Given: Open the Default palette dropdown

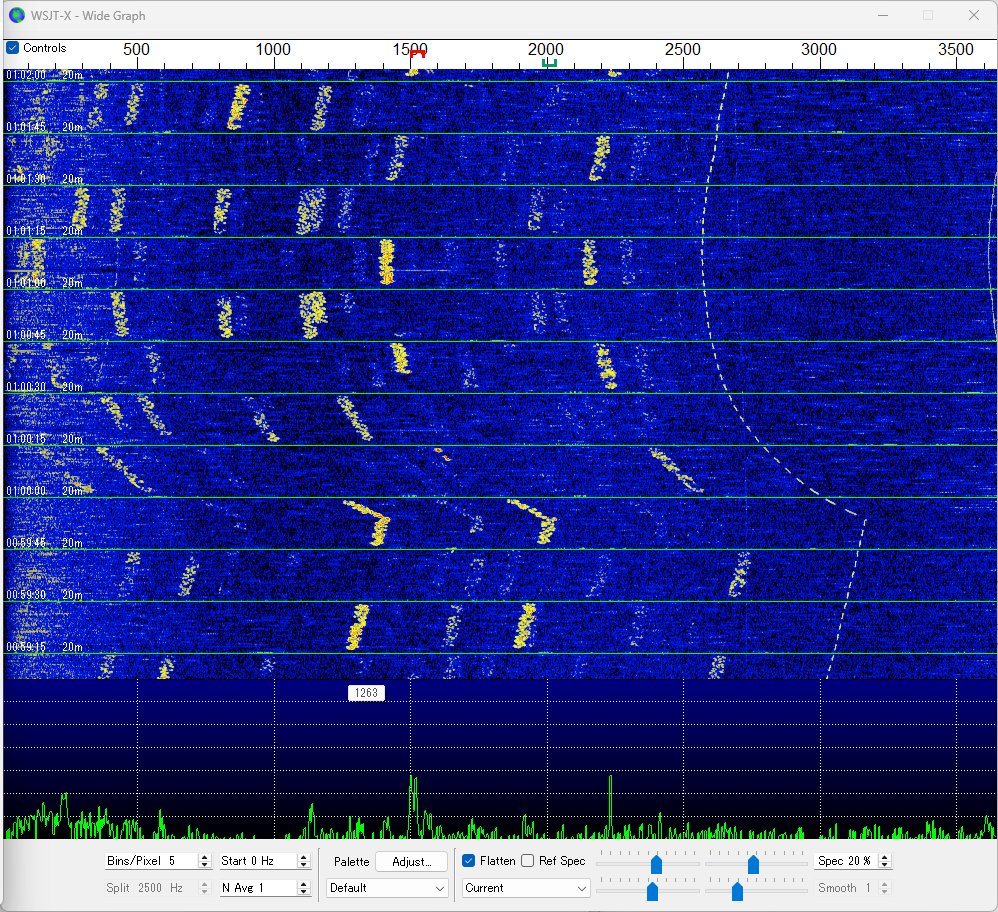Looking at the screenshot, I should tap(387, 888).
